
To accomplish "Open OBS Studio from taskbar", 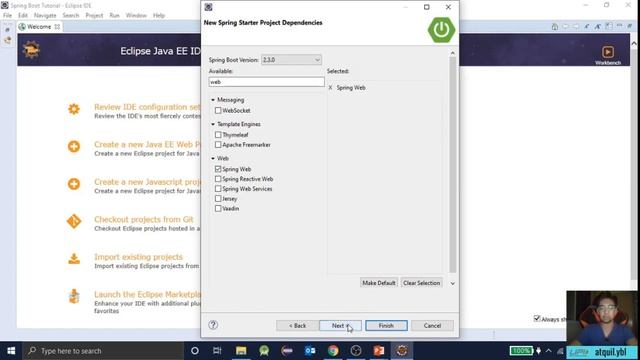I will tap(356, 351).
